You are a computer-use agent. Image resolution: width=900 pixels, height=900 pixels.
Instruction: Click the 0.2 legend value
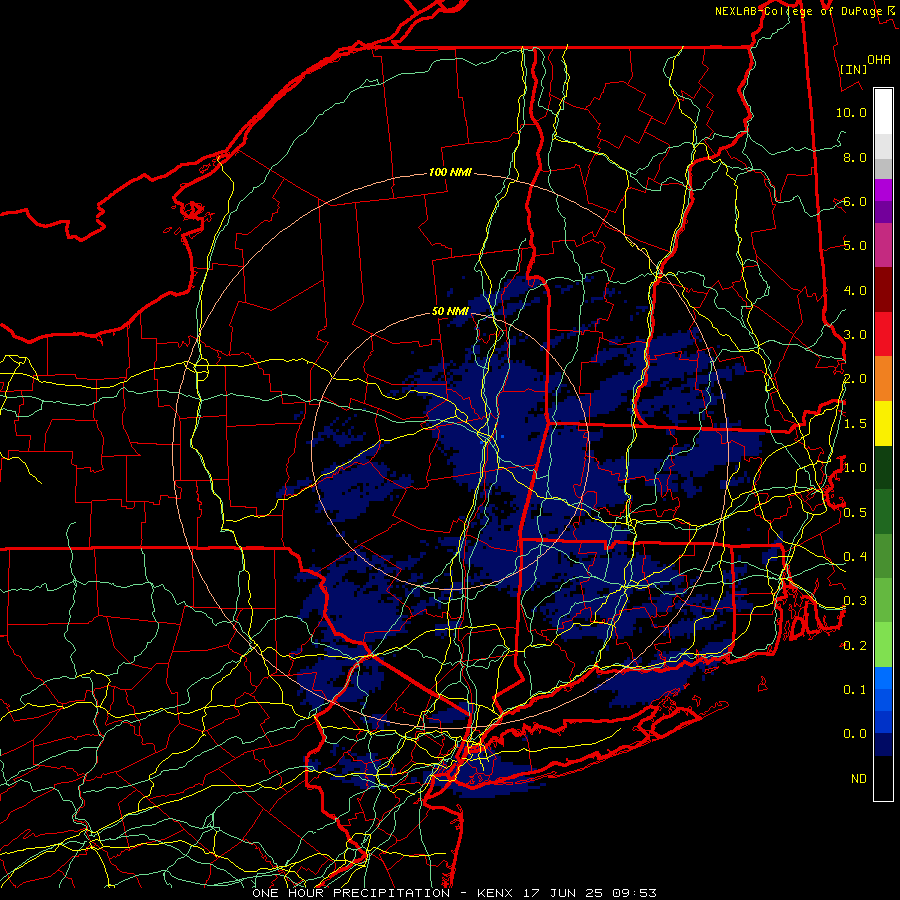[855, 646]
